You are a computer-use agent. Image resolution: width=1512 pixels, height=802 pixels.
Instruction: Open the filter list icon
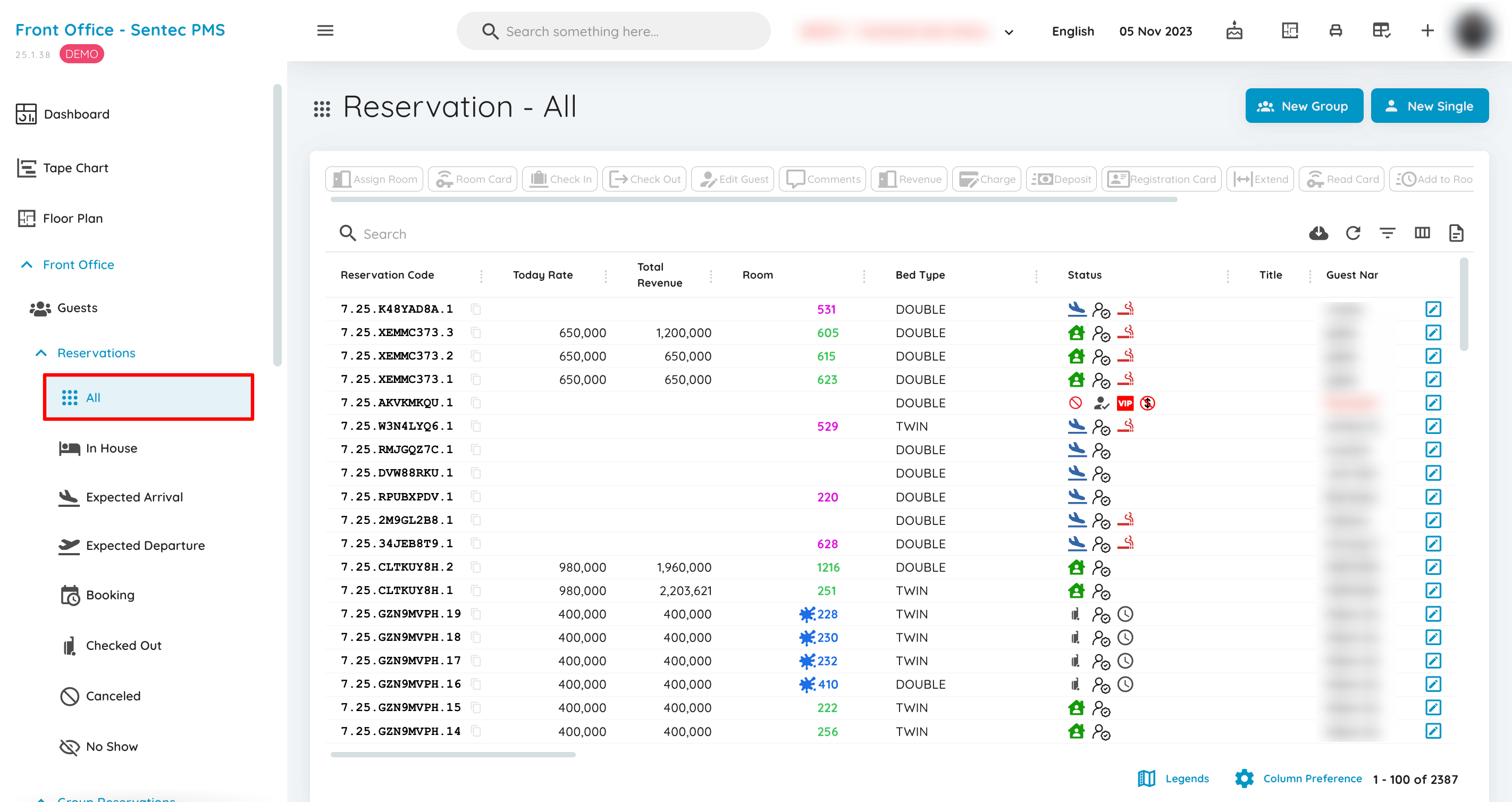click(1387, 233)
